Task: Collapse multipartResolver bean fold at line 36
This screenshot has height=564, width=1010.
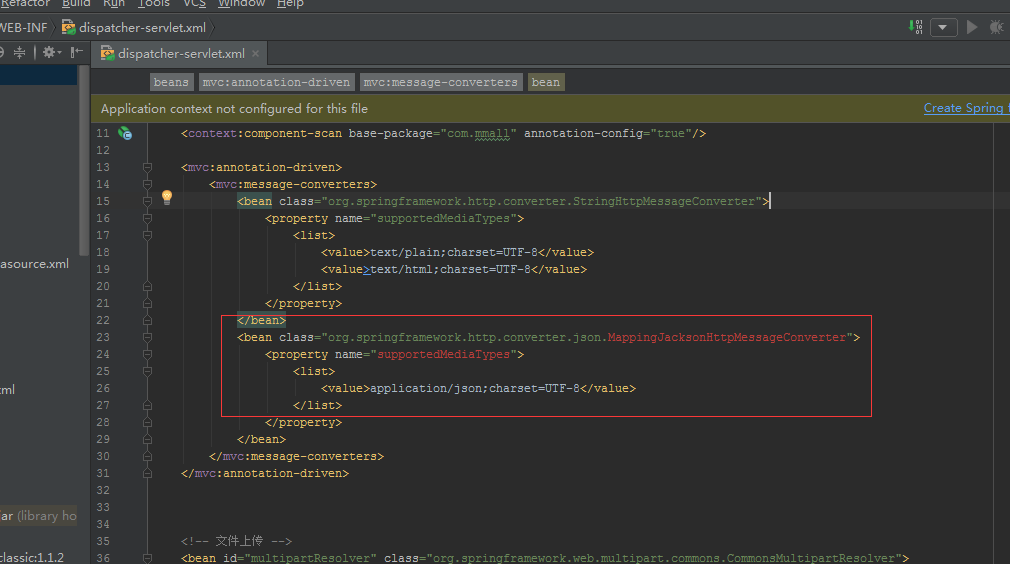Action: tap(148, 558)
